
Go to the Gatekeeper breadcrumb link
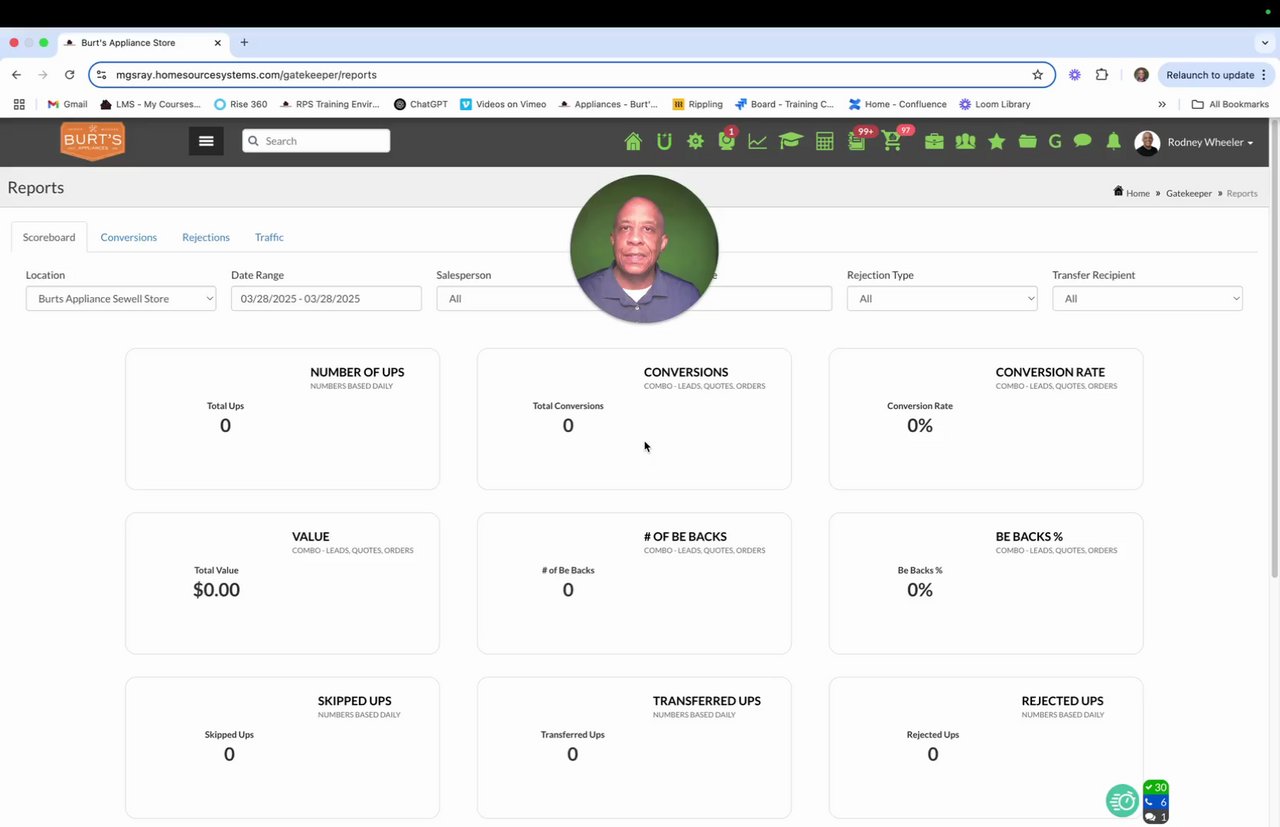(x=1189, y=193)
